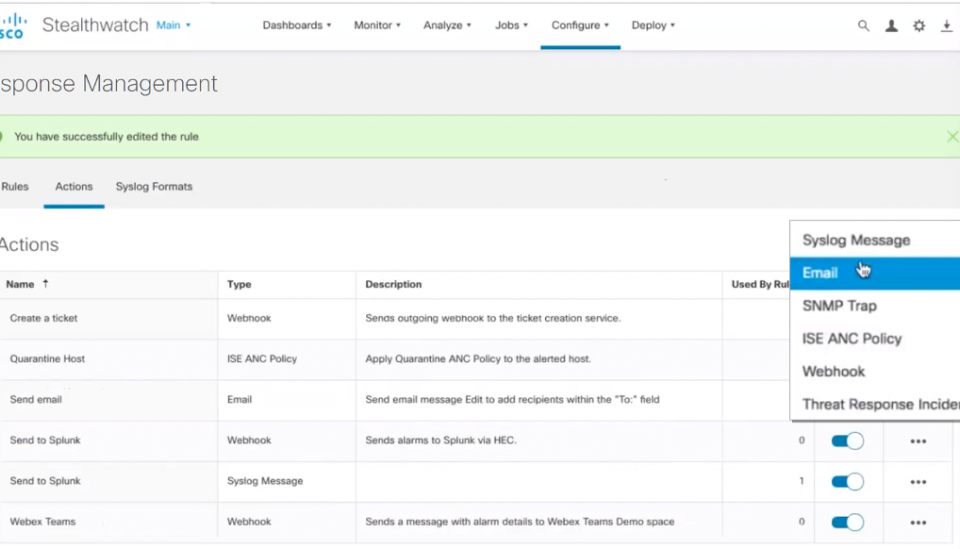The height and width of the screenshot is (549, 960).
Task: Expand the Main domain dropdown
Action: [x=173, y=25]
